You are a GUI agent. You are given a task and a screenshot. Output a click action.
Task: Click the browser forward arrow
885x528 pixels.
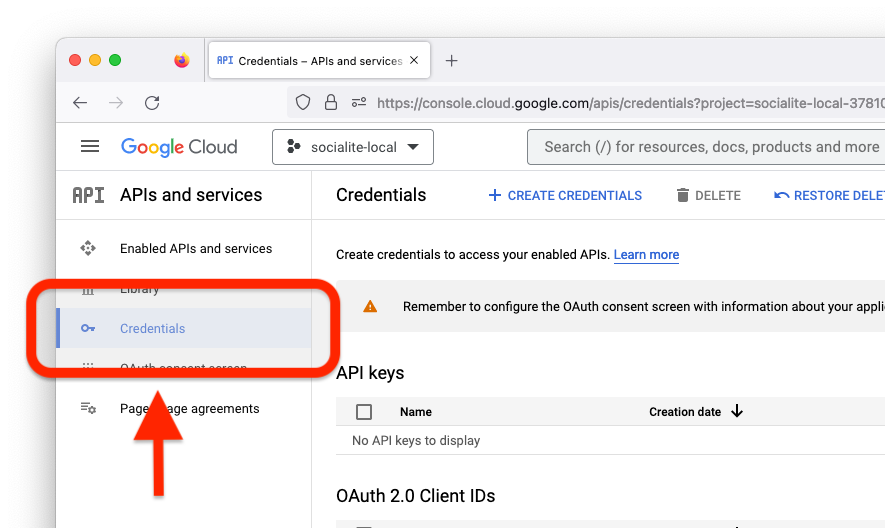116,103
